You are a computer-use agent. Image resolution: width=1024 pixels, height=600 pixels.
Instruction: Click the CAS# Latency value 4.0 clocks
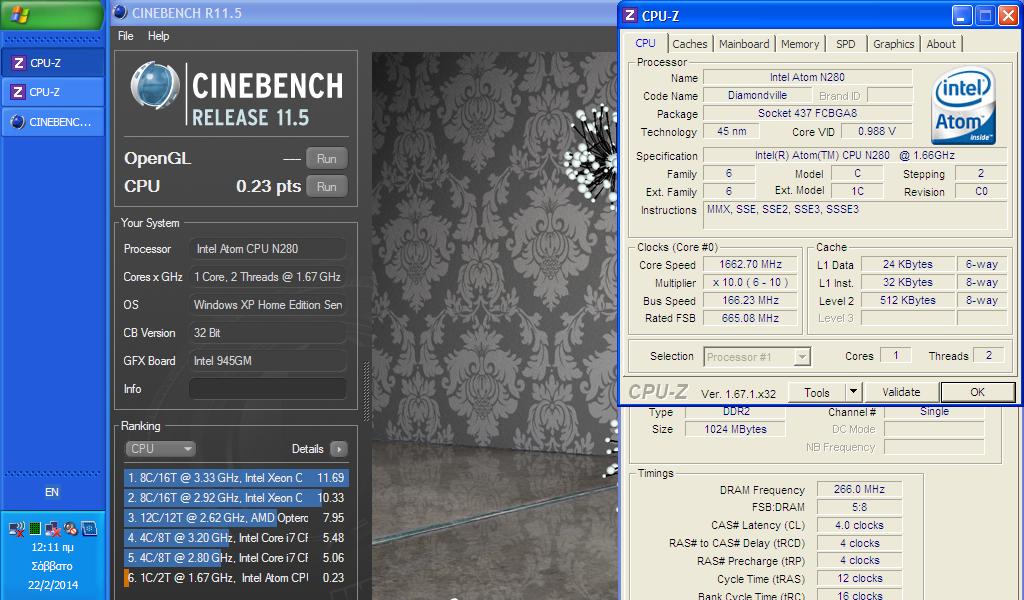(859, 525)
